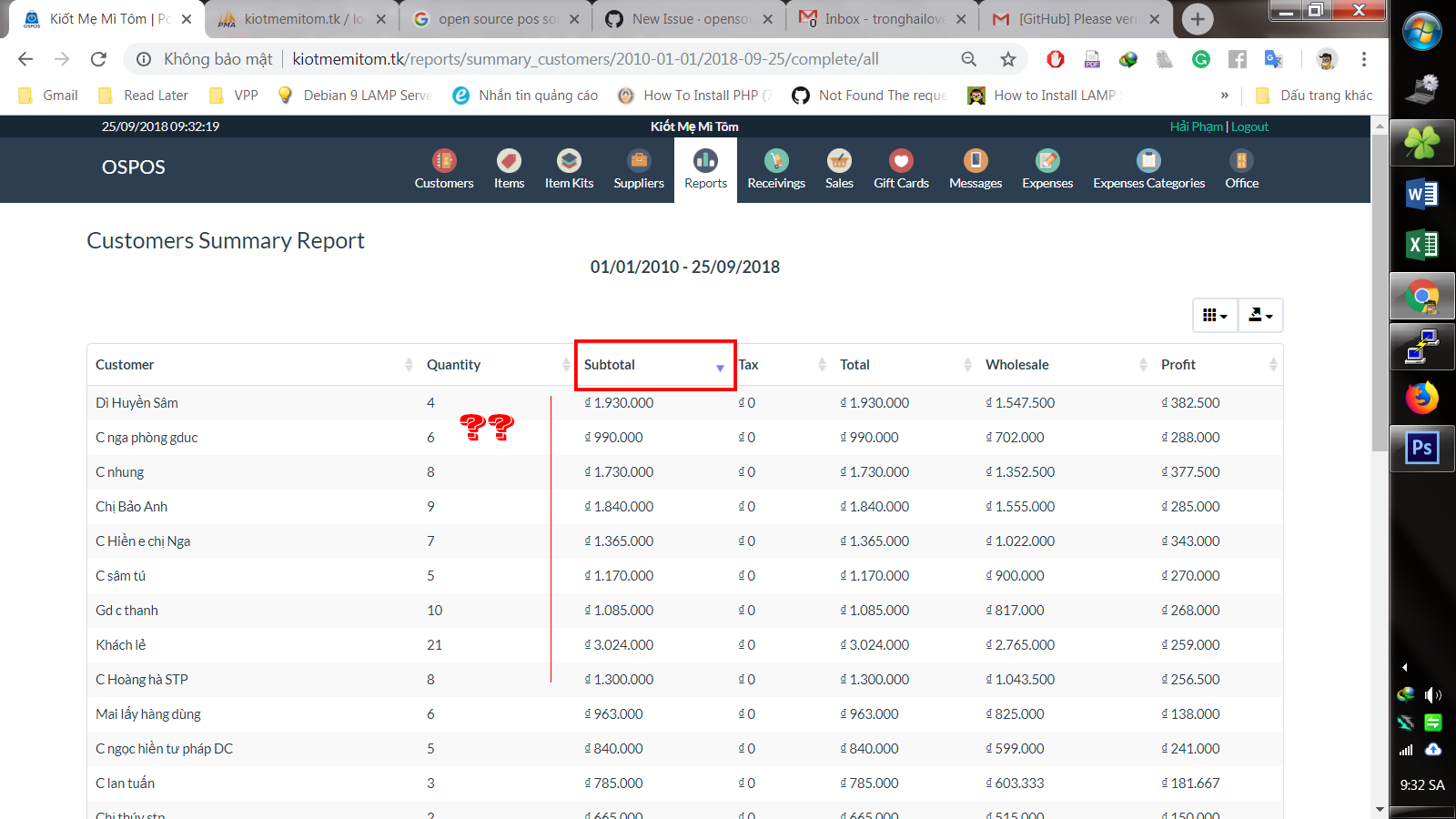This screenshot has width=1456, height=819.
Task: Sort table by Quantity column
Action: tap(497, 364)
